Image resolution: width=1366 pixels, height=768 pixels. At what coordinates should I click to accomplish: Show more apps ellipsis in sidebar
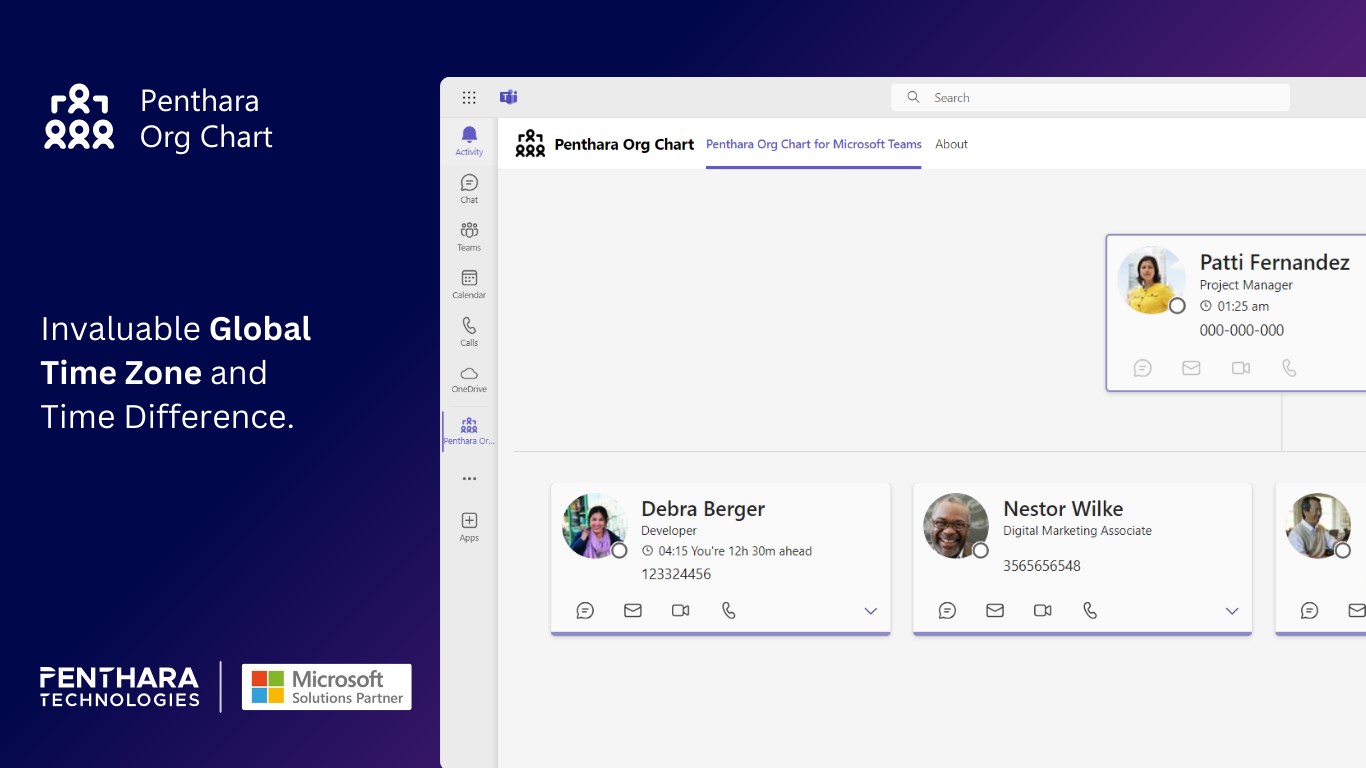[469, 479]
